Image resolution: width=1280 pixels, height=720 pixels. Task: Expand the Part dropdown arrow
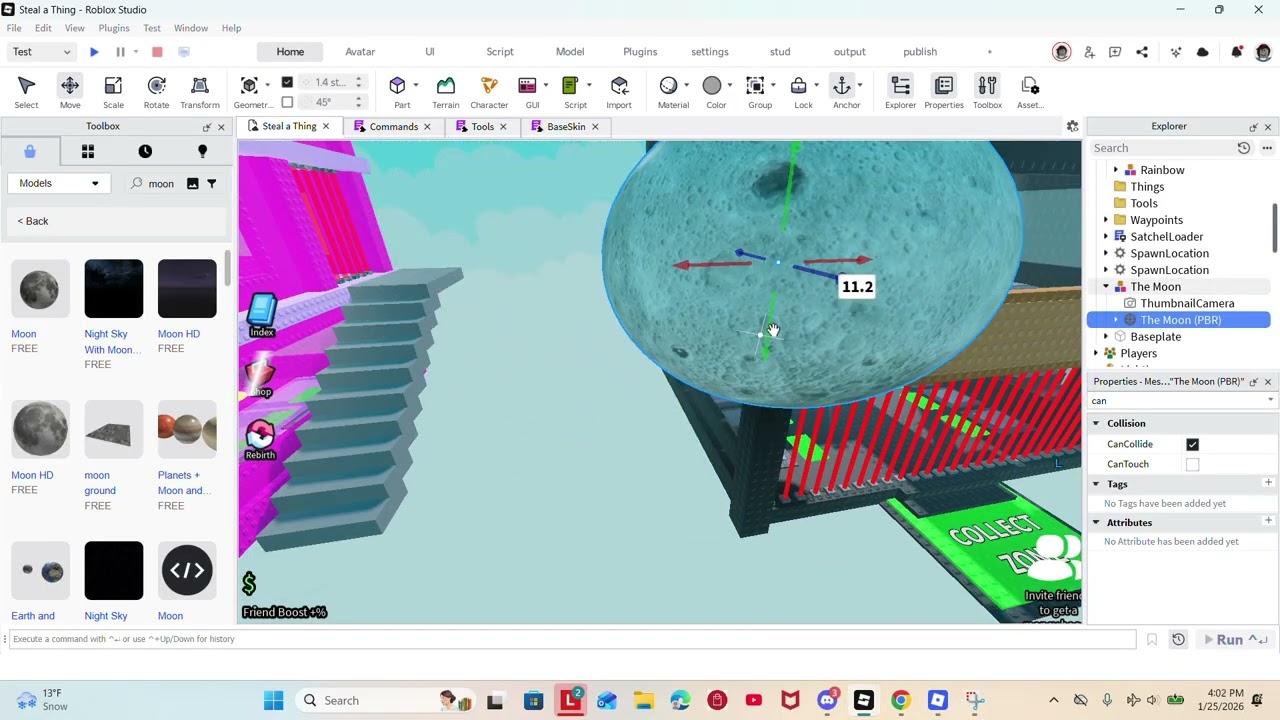click(x=415, y=85)
